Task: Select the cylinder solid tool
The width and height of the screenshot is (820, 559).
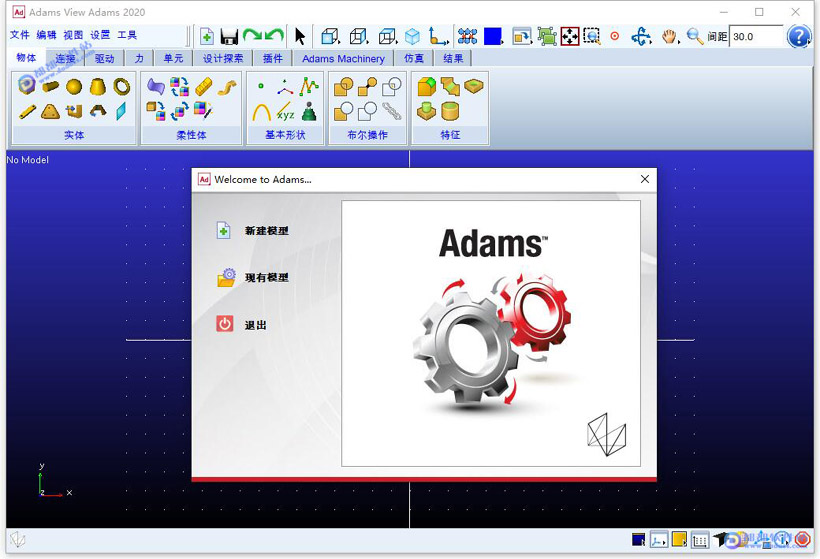Action: (x=50, y=86)
